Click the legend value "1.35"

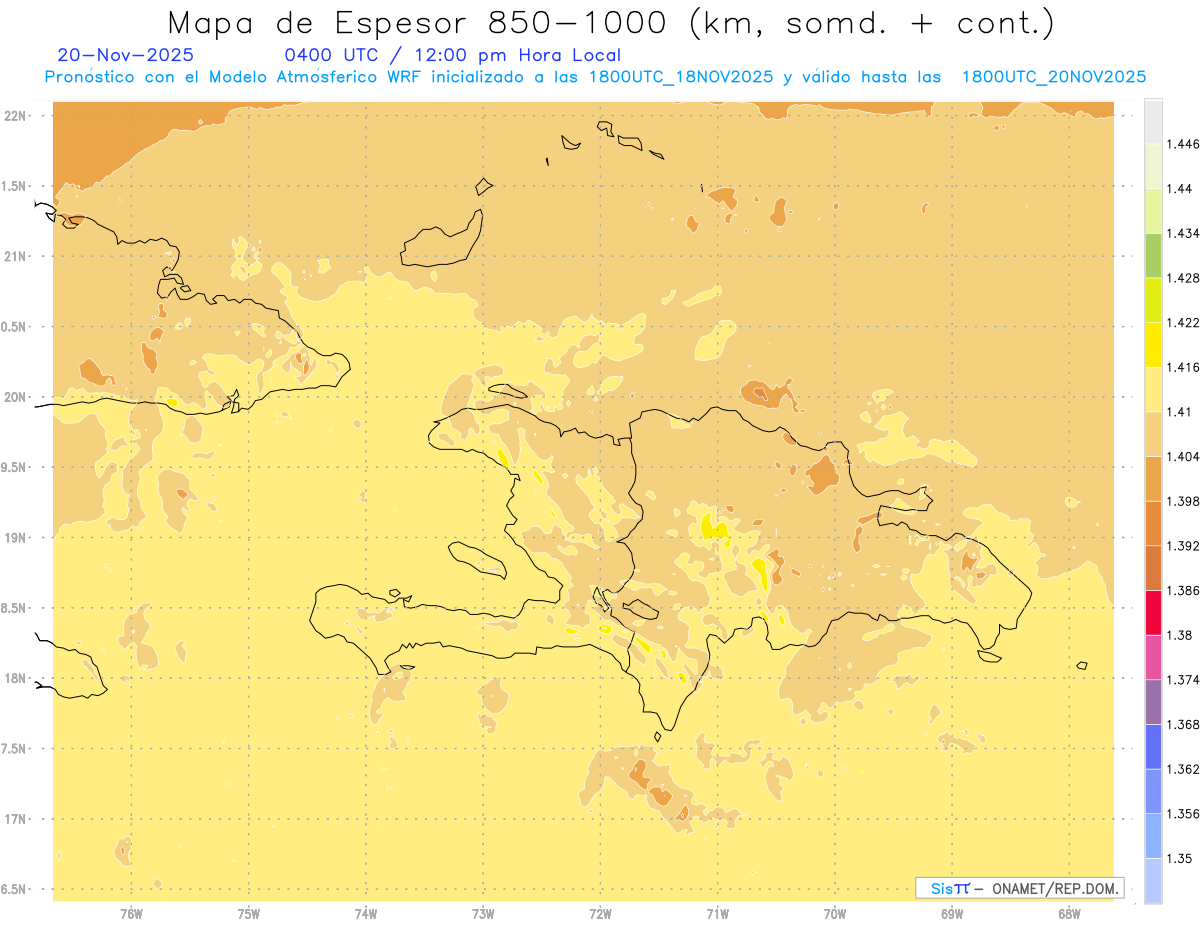1179,858
